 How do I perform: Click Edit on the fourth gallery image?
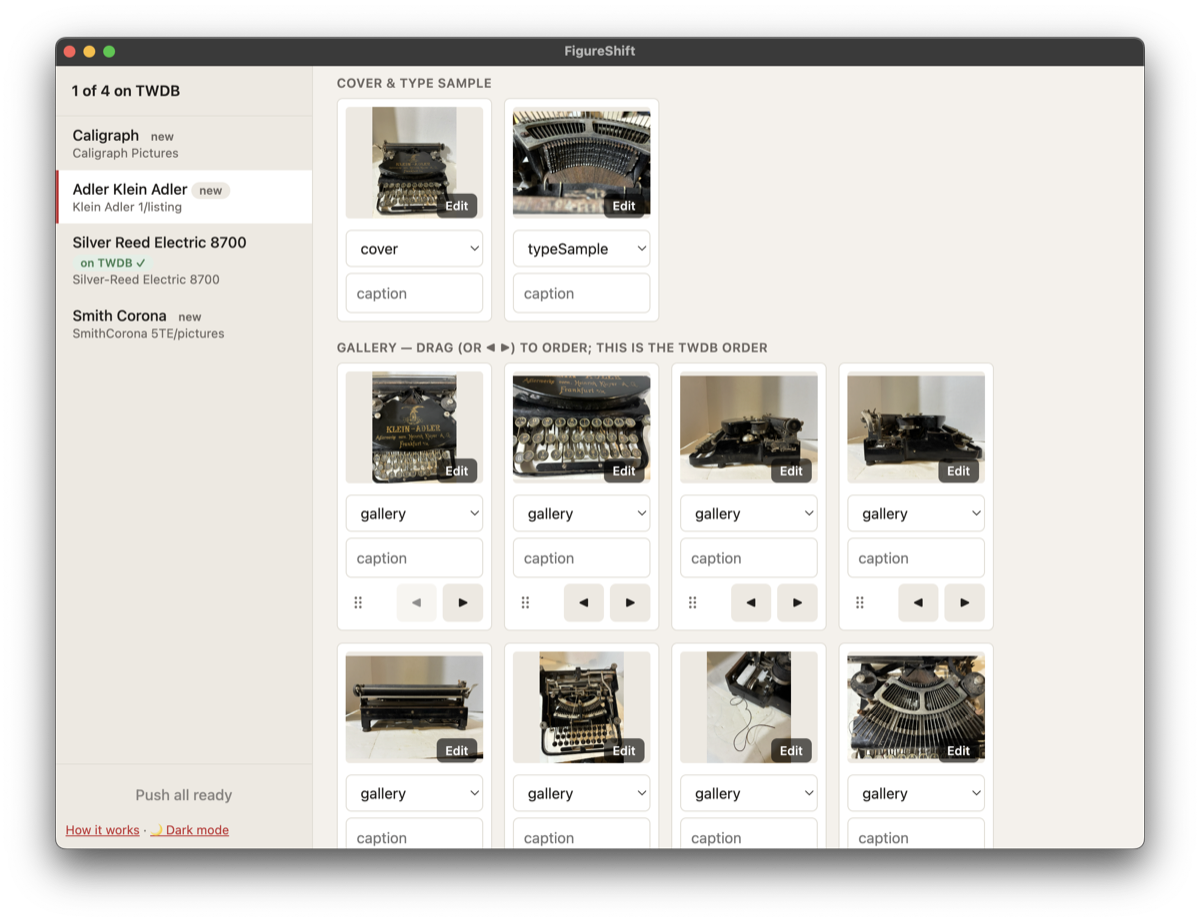coord(959,471)
